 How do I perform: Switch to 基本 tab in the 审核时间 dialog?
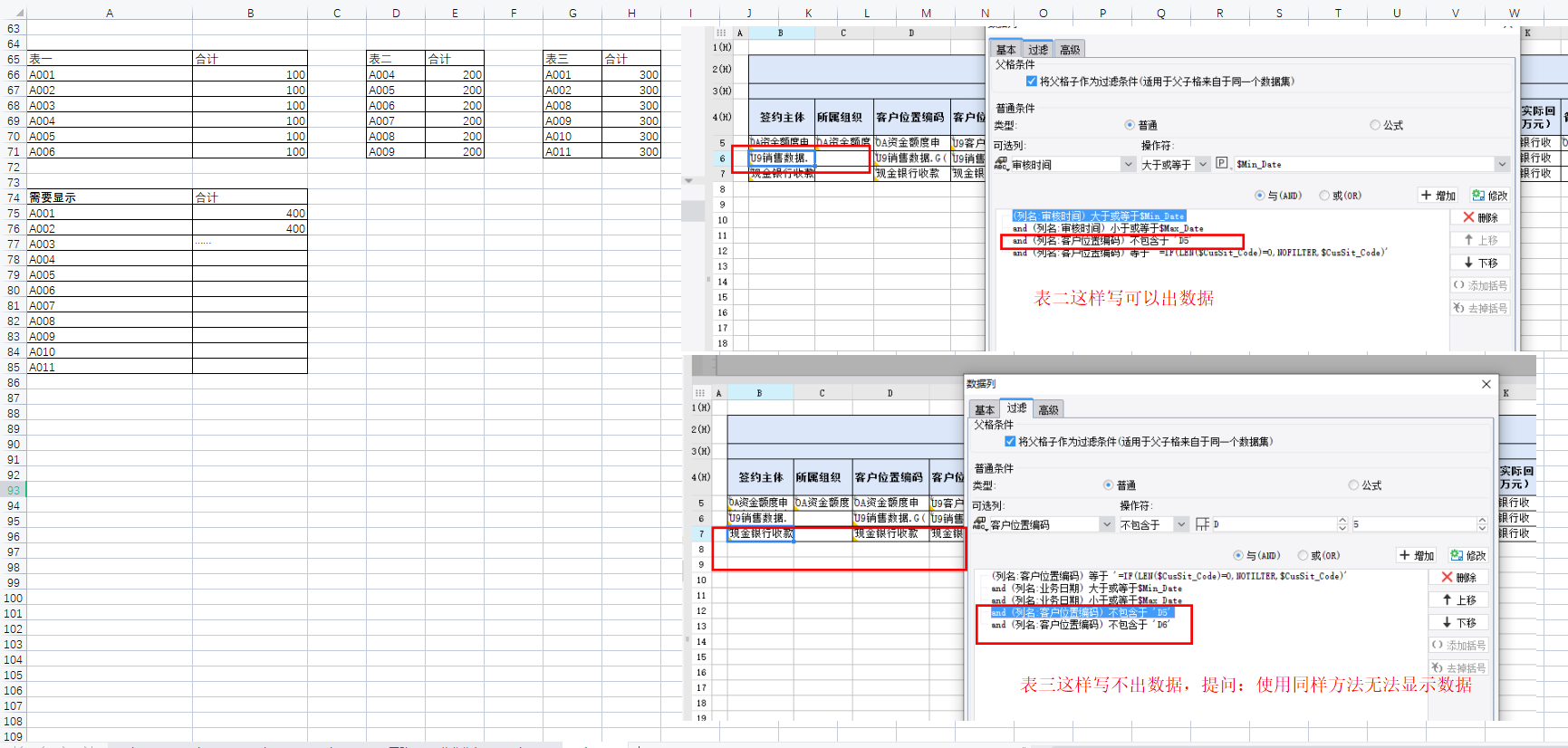click(x=1005, y=50)
